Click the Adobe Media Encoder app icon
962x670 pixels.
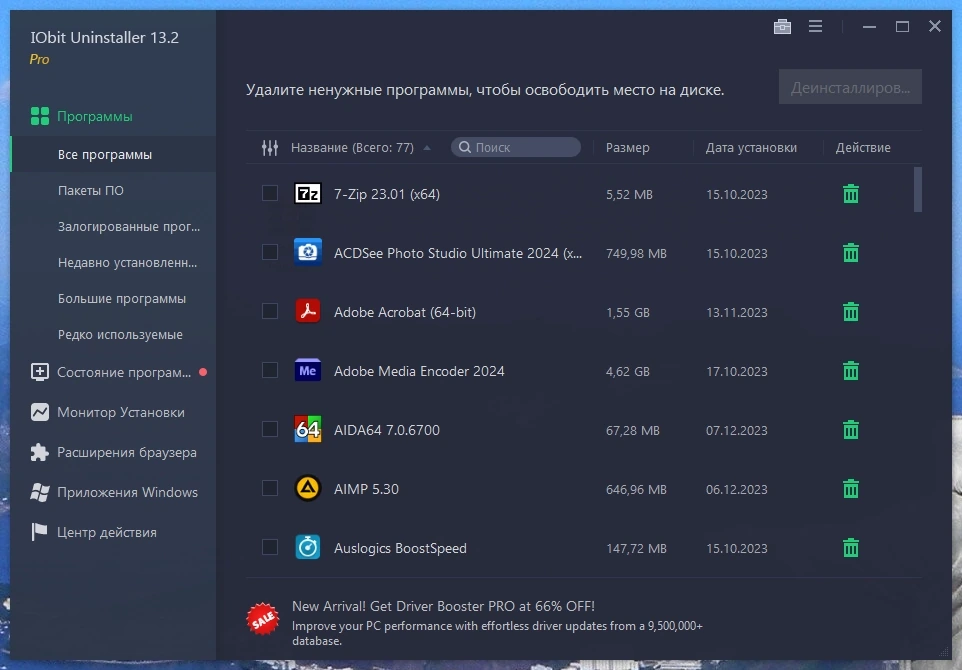point(307,371)
